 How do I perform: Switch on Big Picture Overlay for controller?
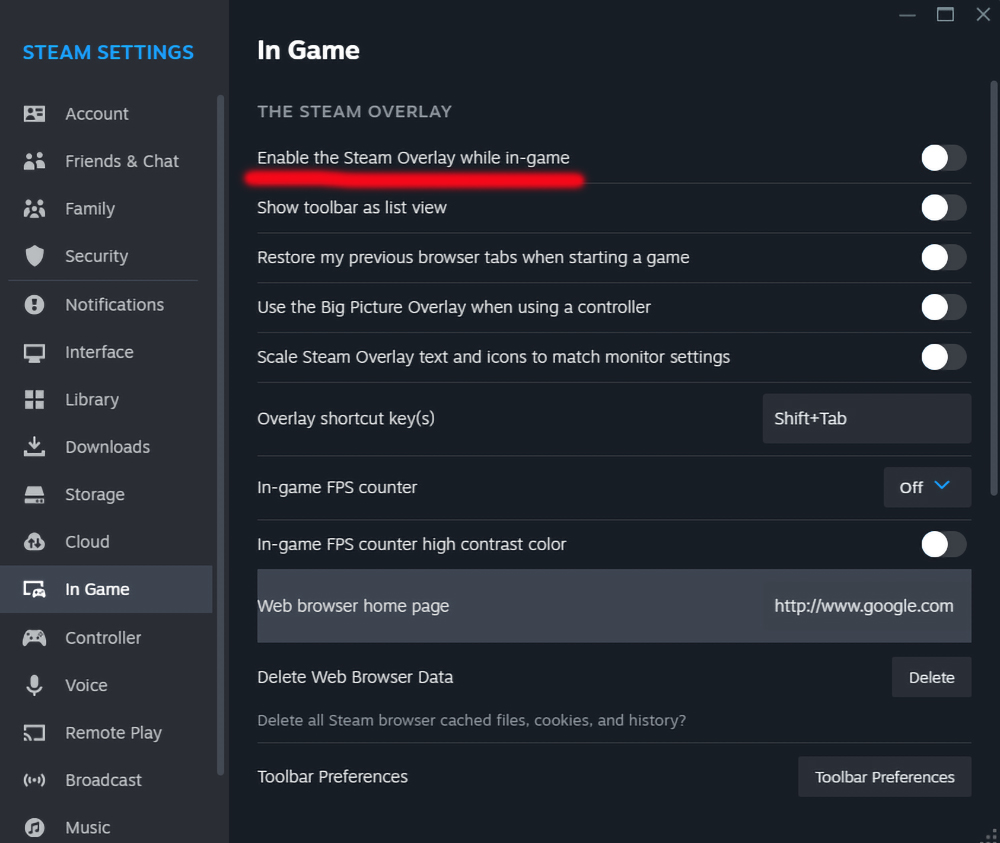click(943, 307)
